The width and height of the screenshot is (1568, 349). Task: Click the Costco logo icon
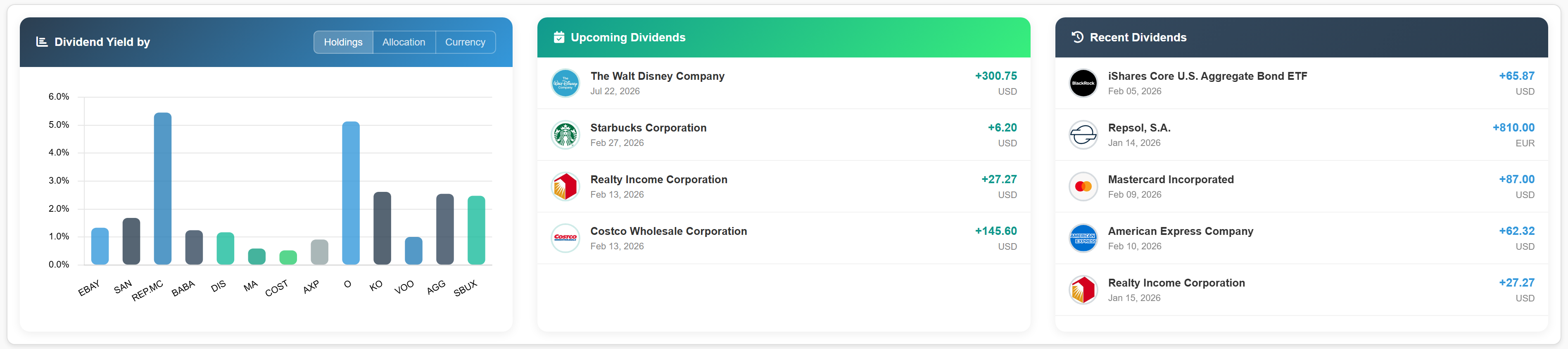pos(565,238)
